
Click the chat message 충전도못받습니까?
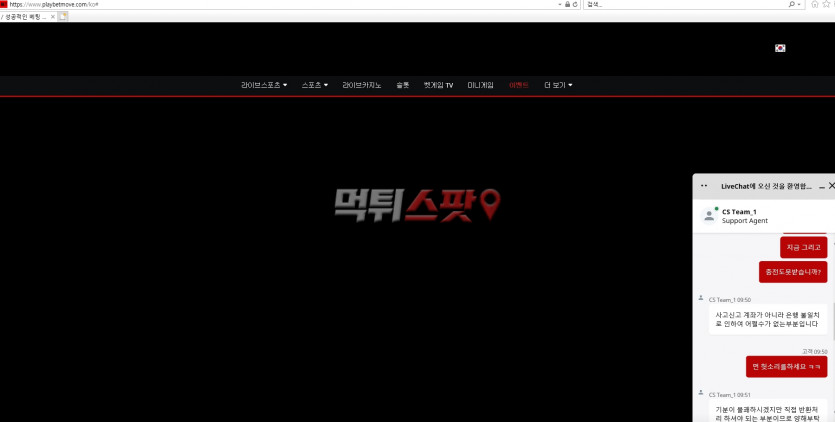click(793, 272)
